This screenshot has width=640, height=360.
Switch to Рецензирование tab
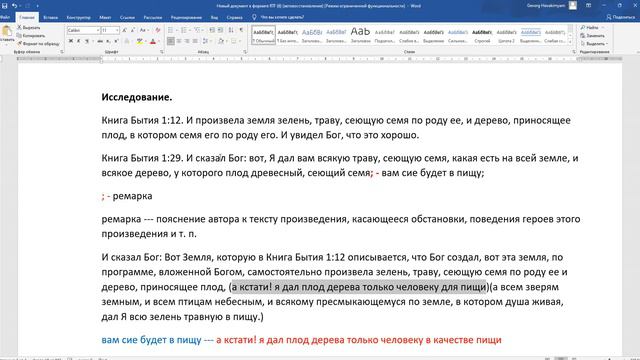tap(186, 18)
